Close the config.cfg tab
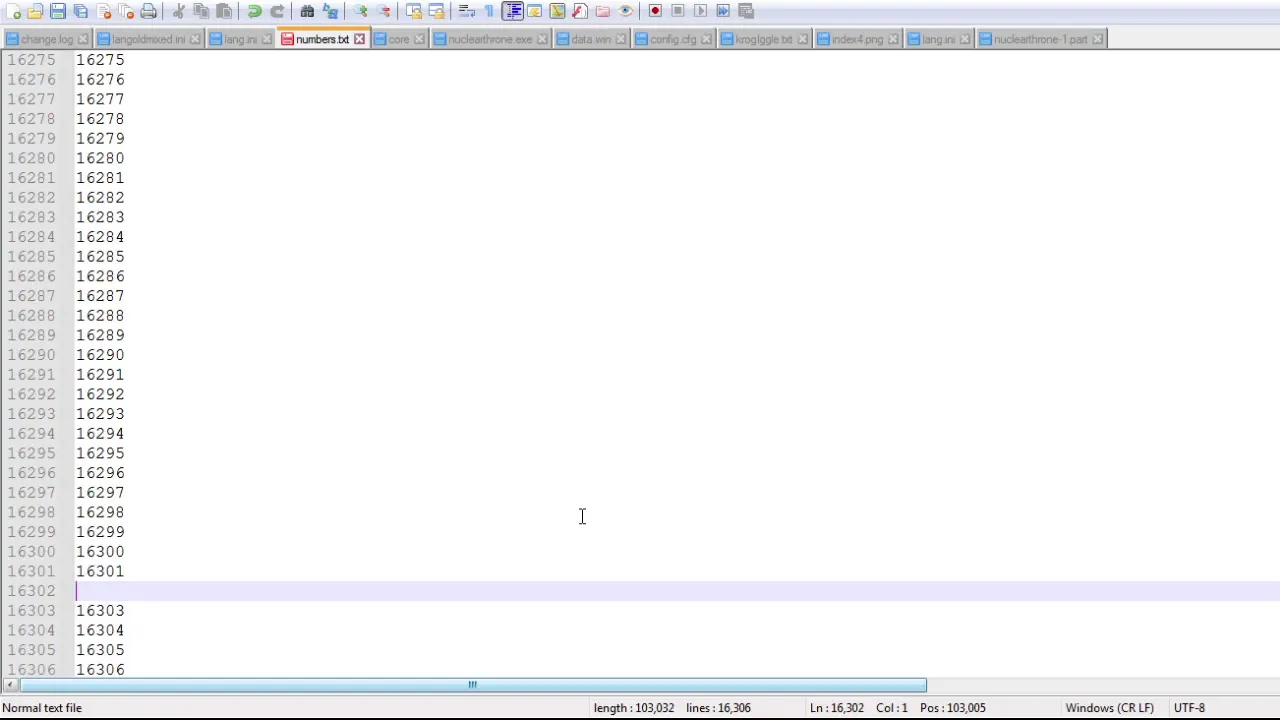Viewport: 1280px width, 720px height. (706, 39)
